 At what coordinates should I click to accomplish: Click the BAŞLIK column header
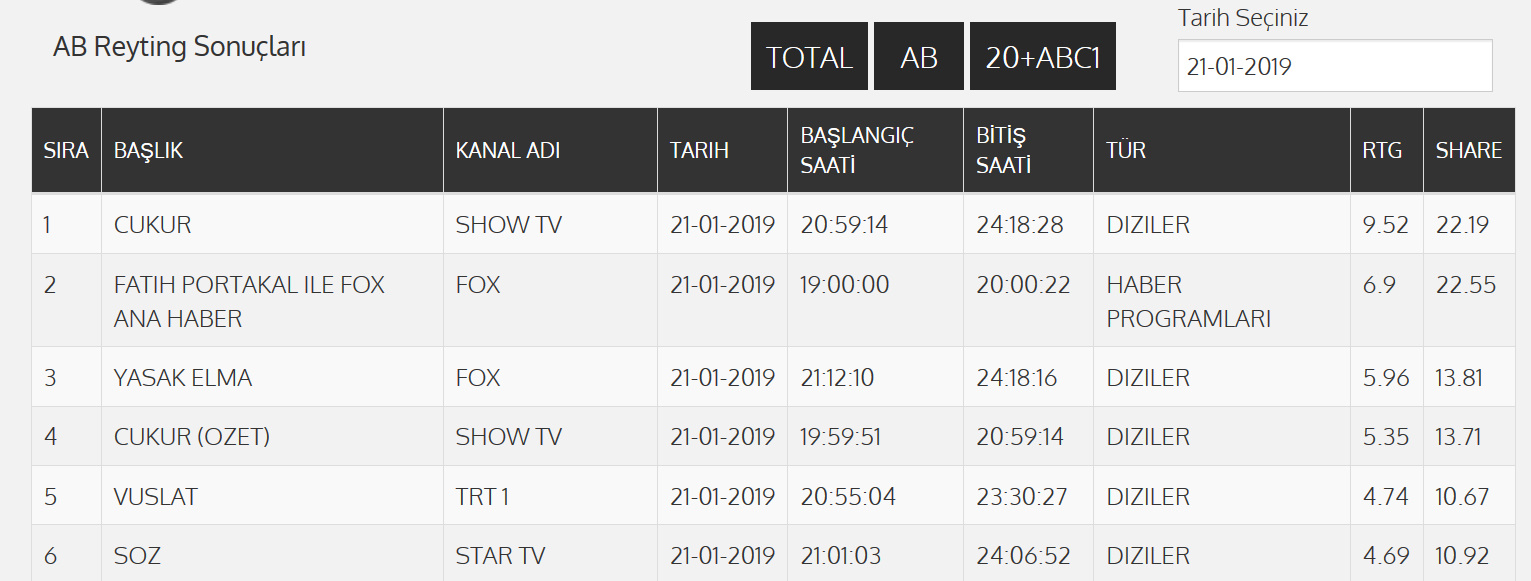148,150
